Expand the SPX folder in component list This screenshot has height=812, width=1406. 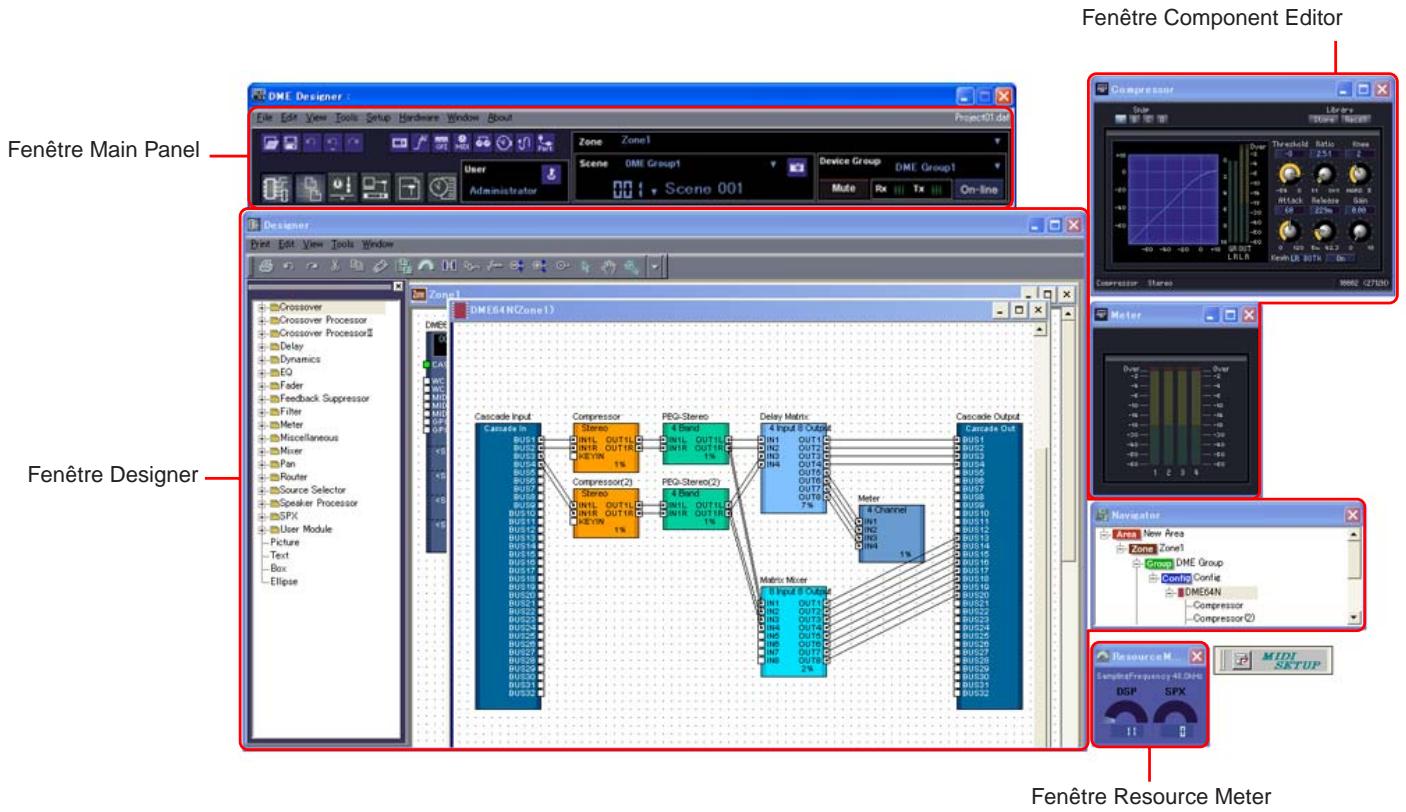click(x=262, y=516)
